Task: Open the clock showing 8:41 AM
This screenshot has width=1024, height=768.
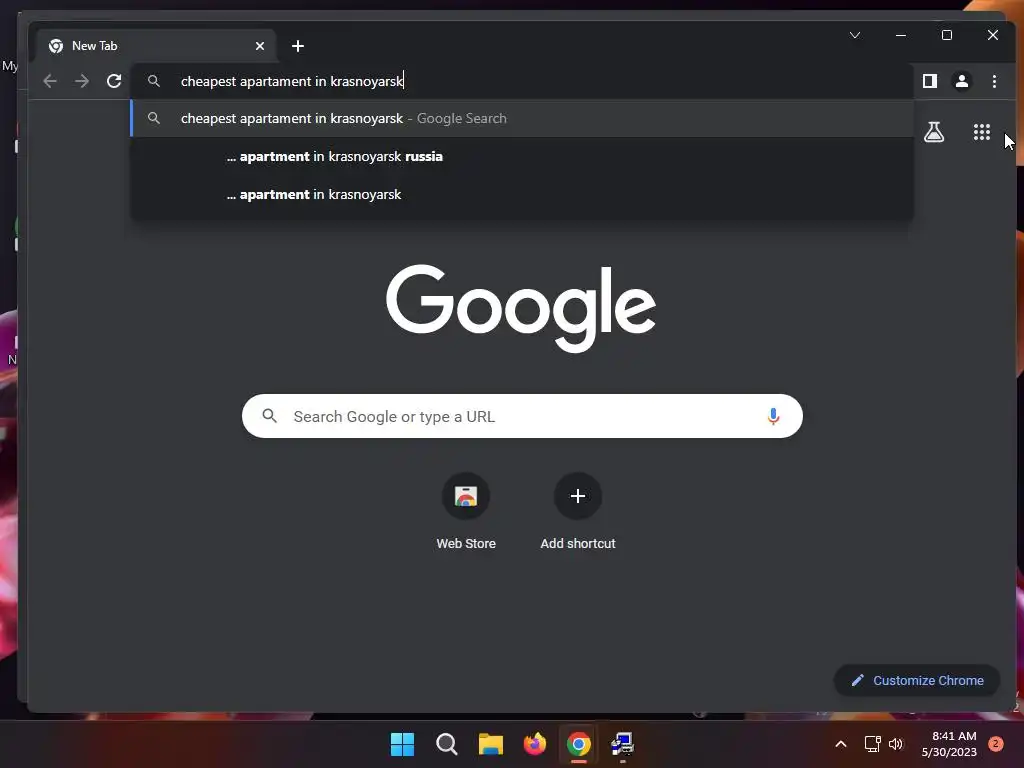Action: tap(949, 744)
